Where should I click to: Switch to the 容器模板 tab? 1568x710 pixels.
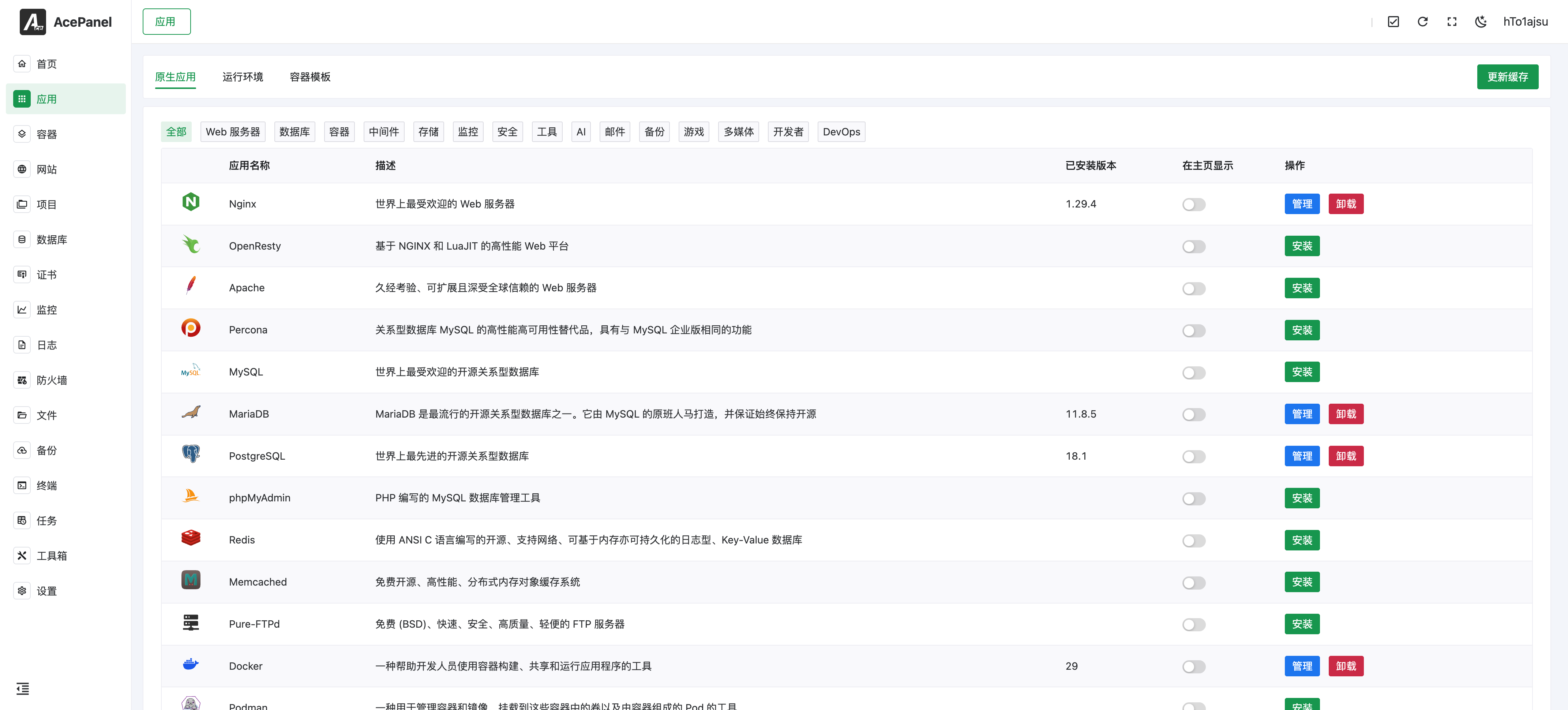310,77
